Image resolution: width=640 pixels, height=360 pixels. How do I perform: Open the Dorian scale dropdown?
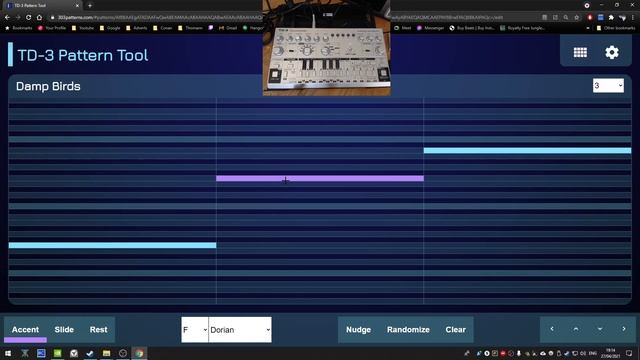pyautogui.click(x=240, y=330)
